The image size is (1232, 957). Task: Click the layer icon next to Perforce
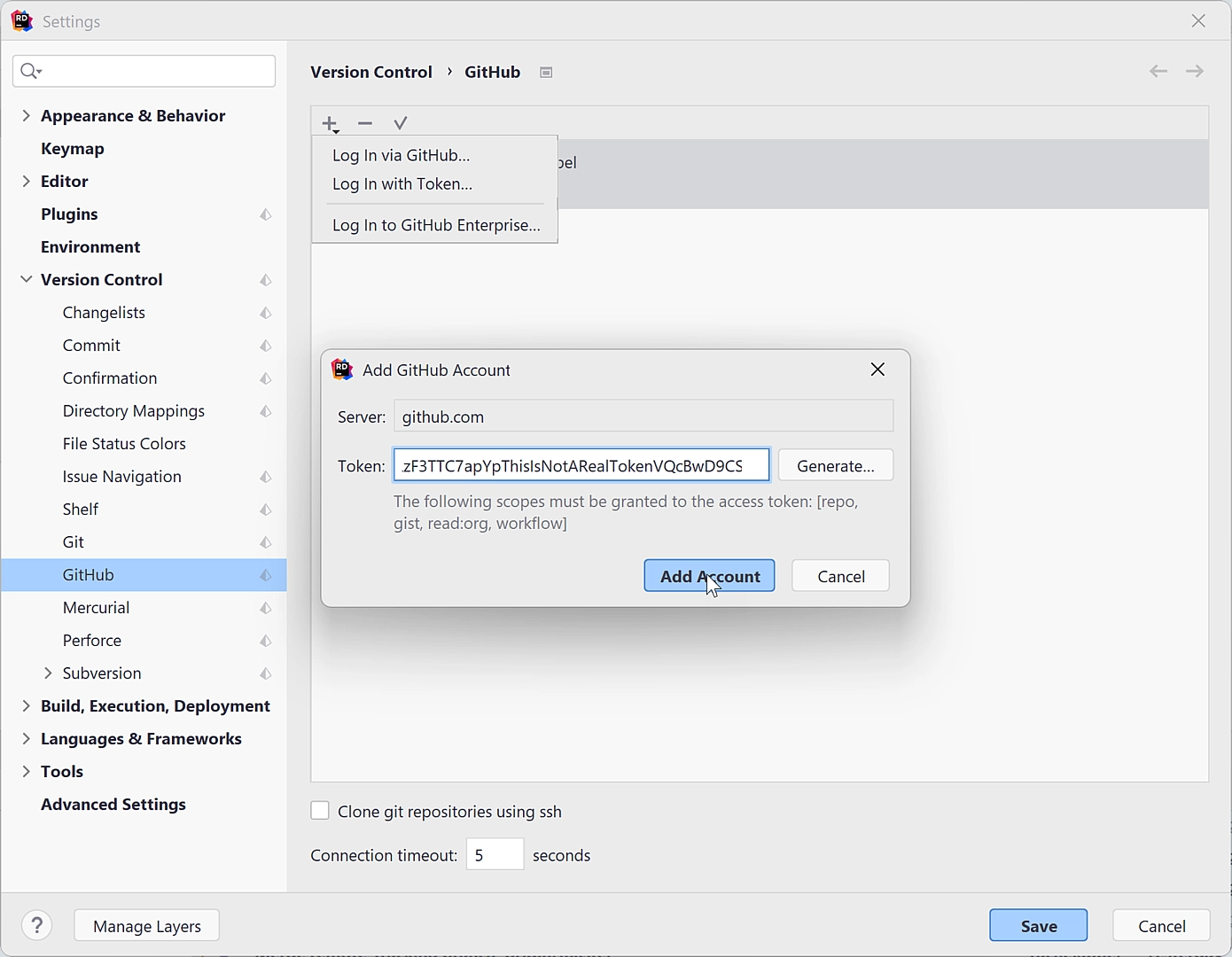pyautogui.click(x=265, y=641)
